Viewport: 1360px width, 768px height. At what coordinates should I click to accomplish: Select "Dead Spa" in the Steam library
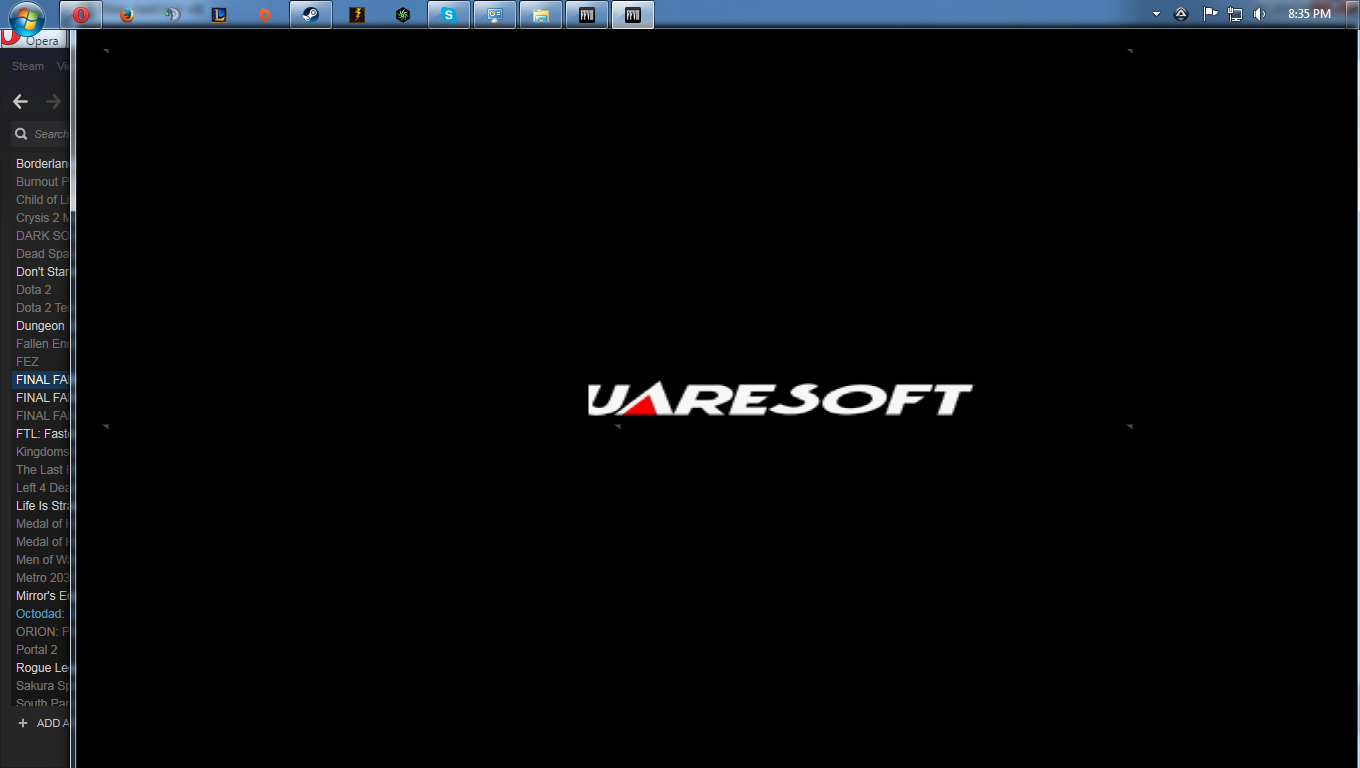click(x=42, y=254)
